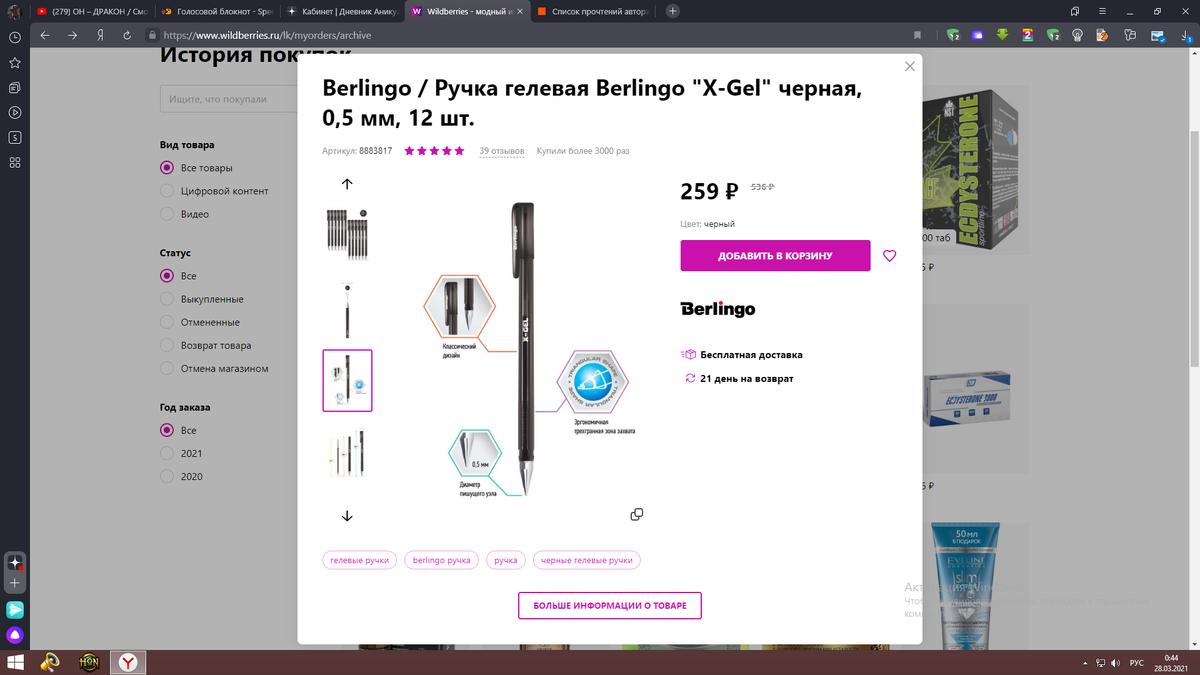Open fullscreen image view icon
1200x675 pixels.
(637, 514)
